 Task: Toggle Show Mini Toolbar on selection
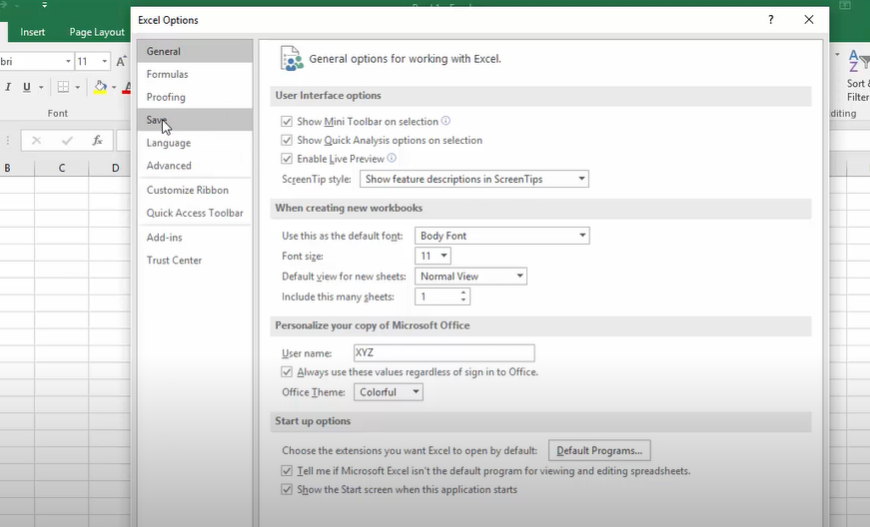(287, 121)
